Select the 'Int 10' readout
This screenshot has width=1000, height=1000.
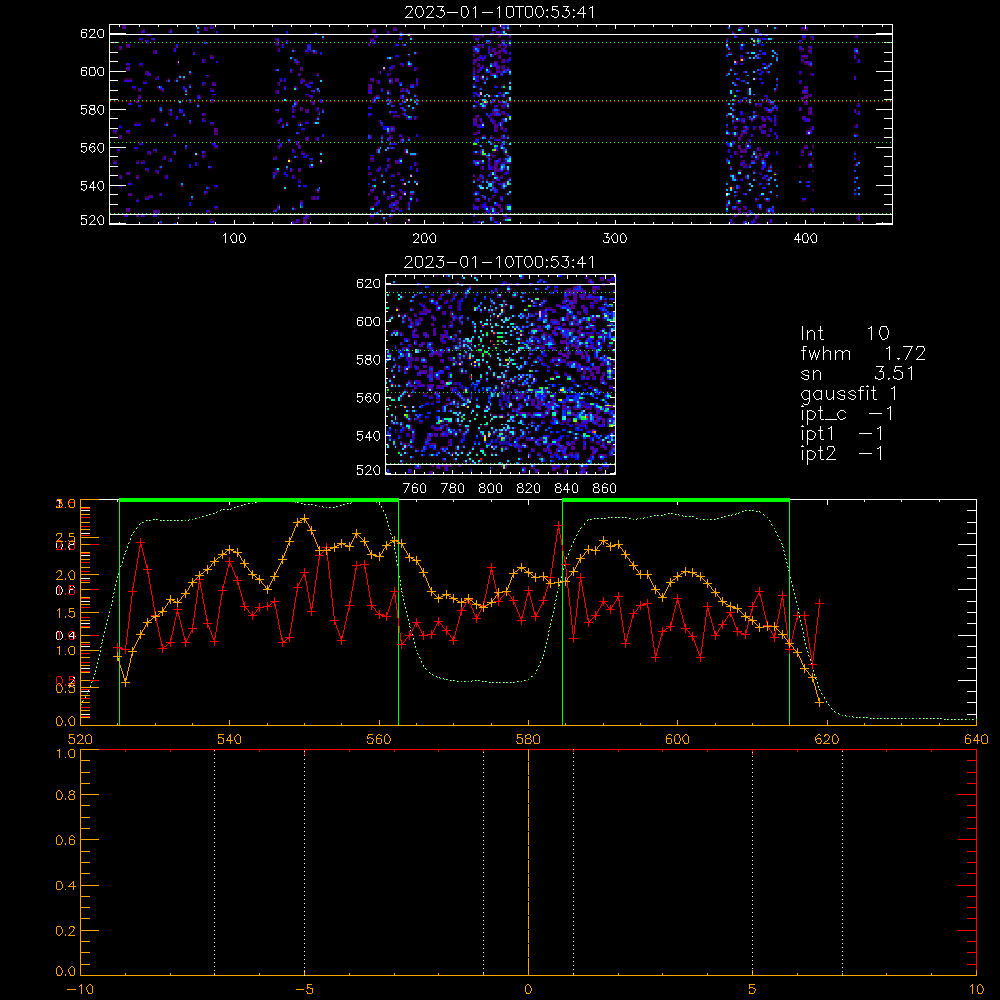[x=844, y=333]
